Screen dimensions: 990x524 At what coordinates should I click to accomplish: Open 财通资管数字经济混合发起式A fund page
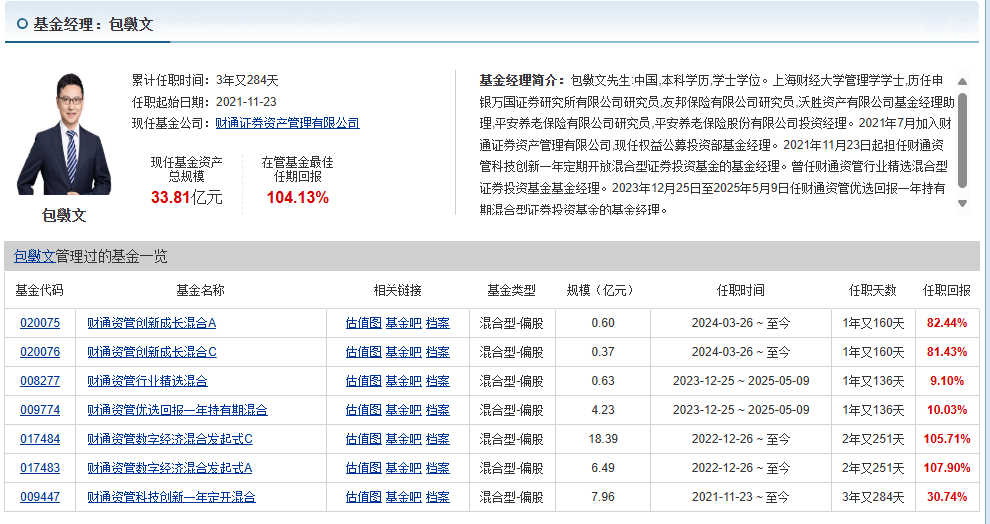(170, 468)
